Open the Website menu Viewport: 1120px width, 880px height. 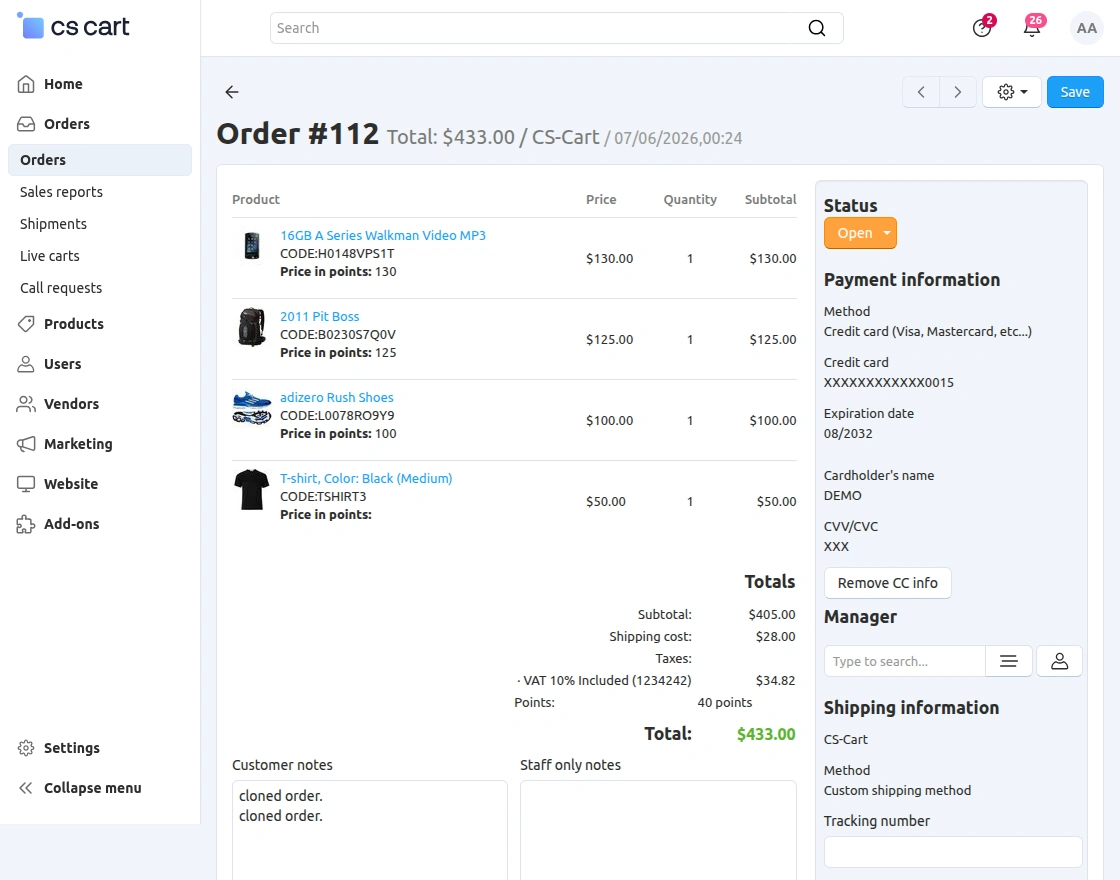click(x=71, y=484)
